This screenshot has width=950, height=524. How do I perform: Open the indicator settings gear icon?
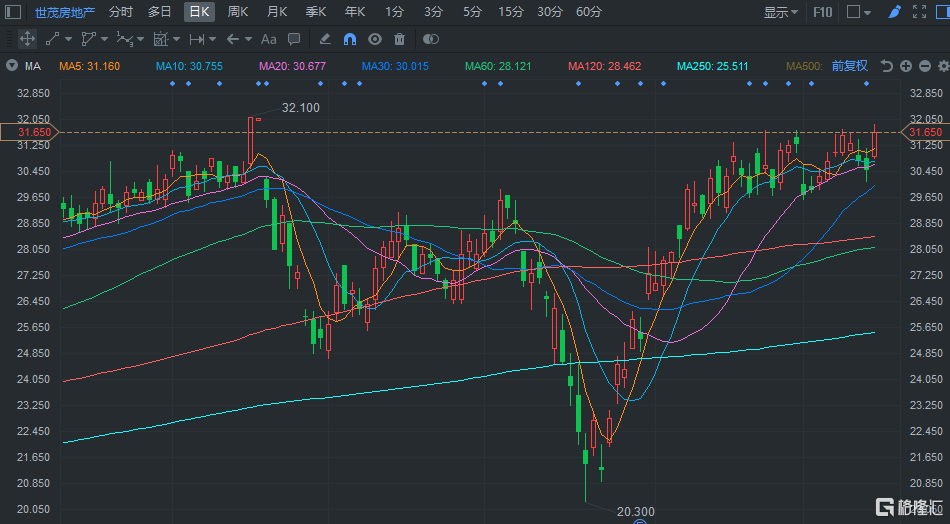pos(943,66)
